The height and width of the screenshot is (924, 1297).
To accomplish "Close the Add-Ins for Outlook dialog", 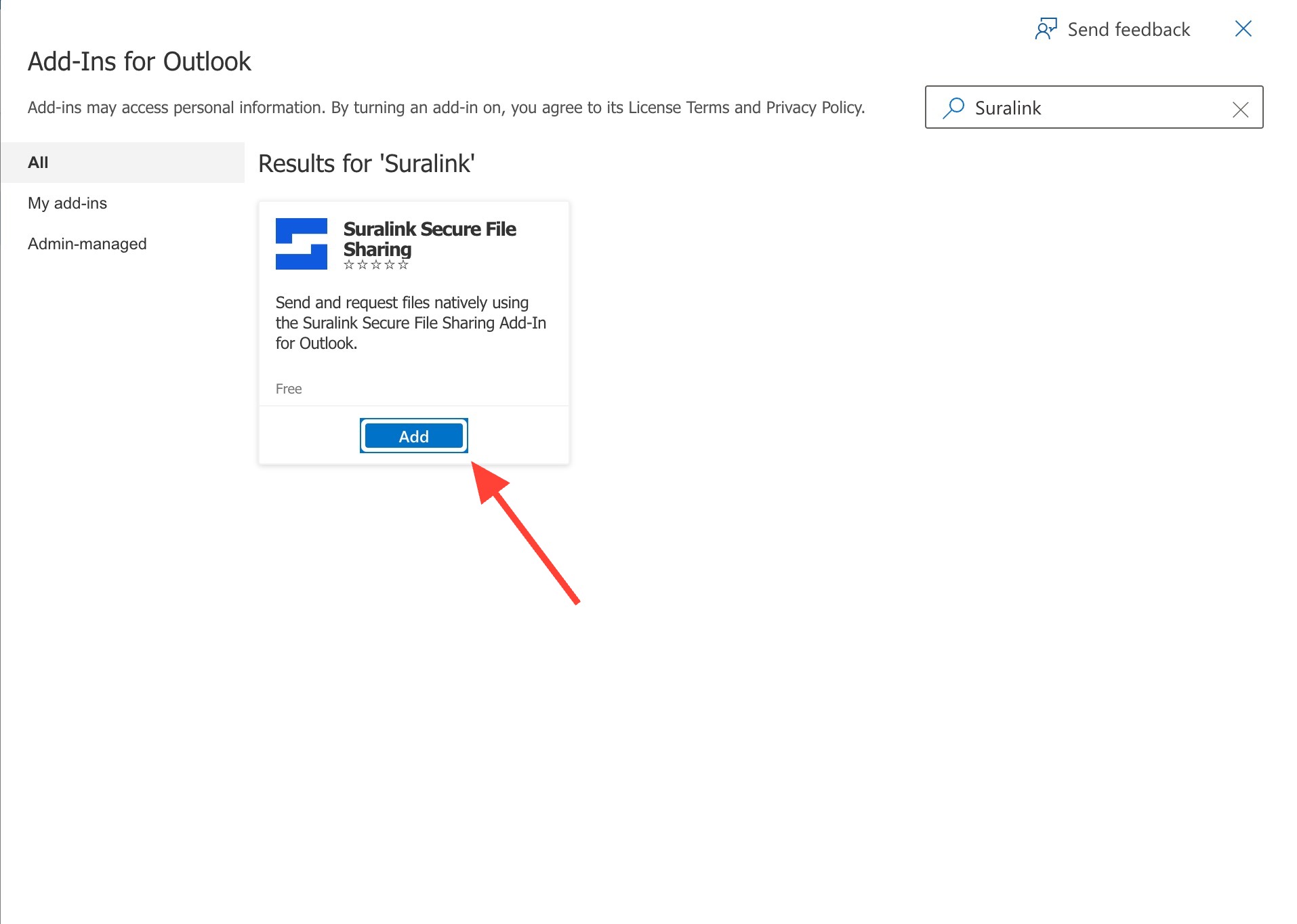I will coord(1243,28).
